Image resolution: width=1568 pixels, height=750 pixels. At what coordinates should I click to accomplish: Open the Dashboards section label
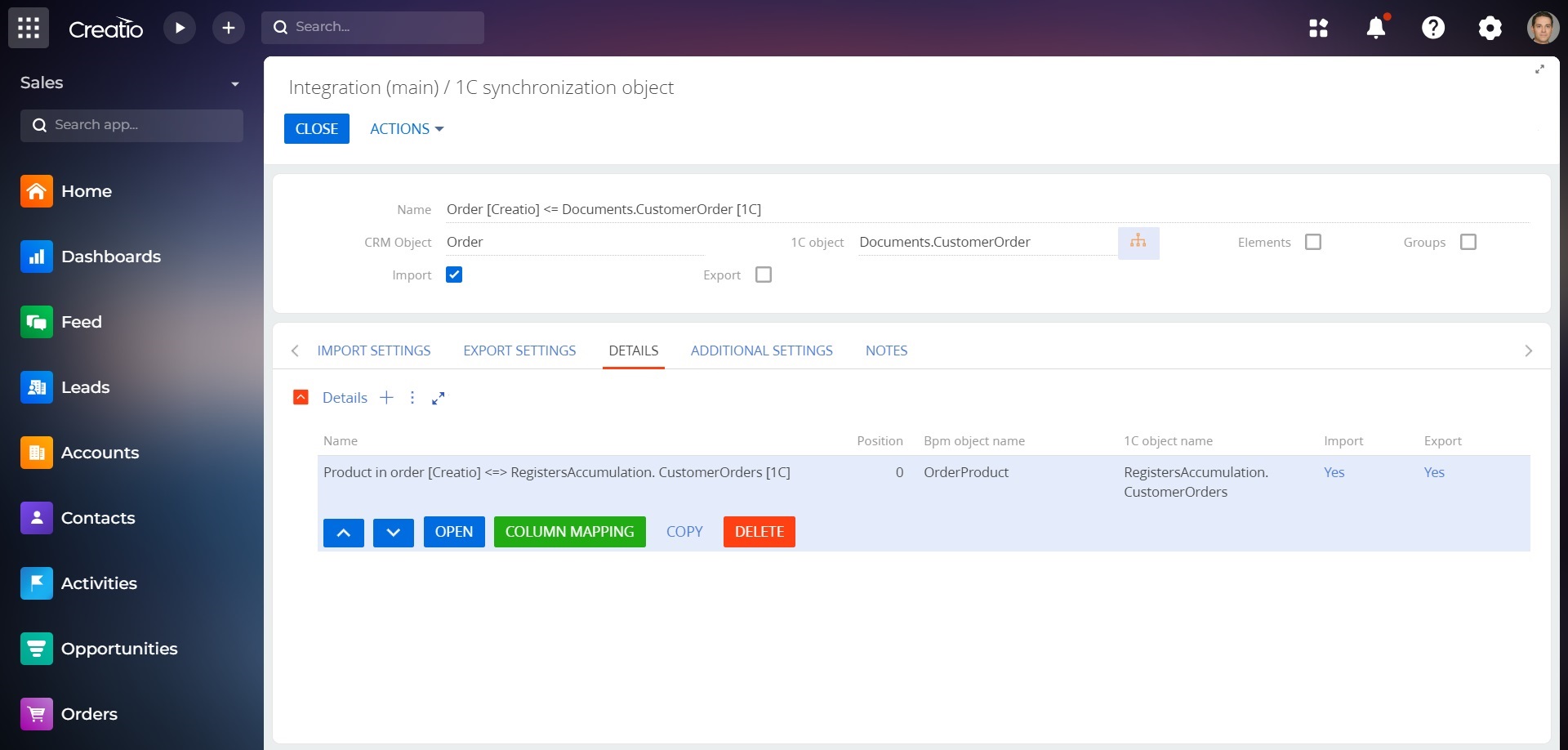tap(111, 257)
